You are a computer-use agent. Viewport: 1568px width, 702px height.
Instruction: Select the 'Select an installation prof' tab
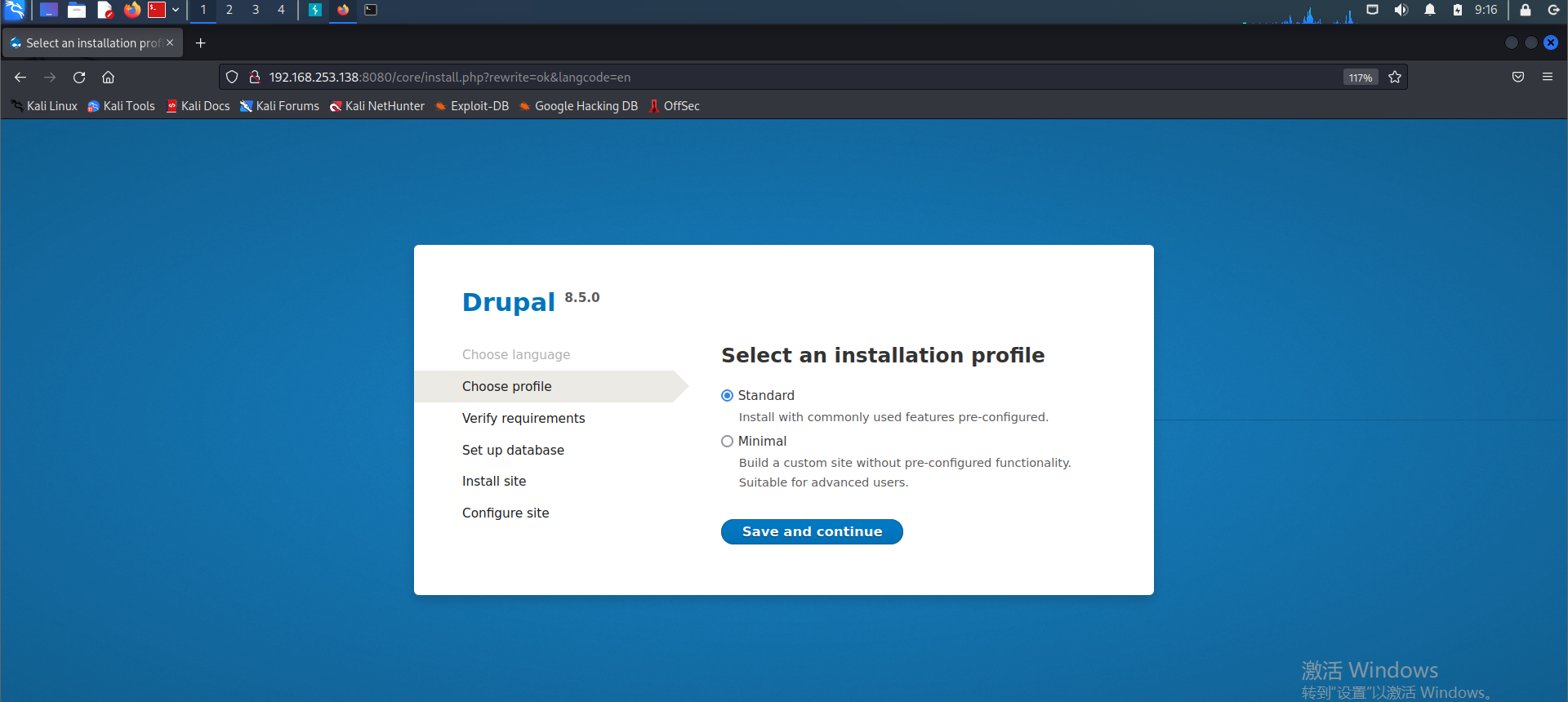pyautogui.click(x=91, y=42)
